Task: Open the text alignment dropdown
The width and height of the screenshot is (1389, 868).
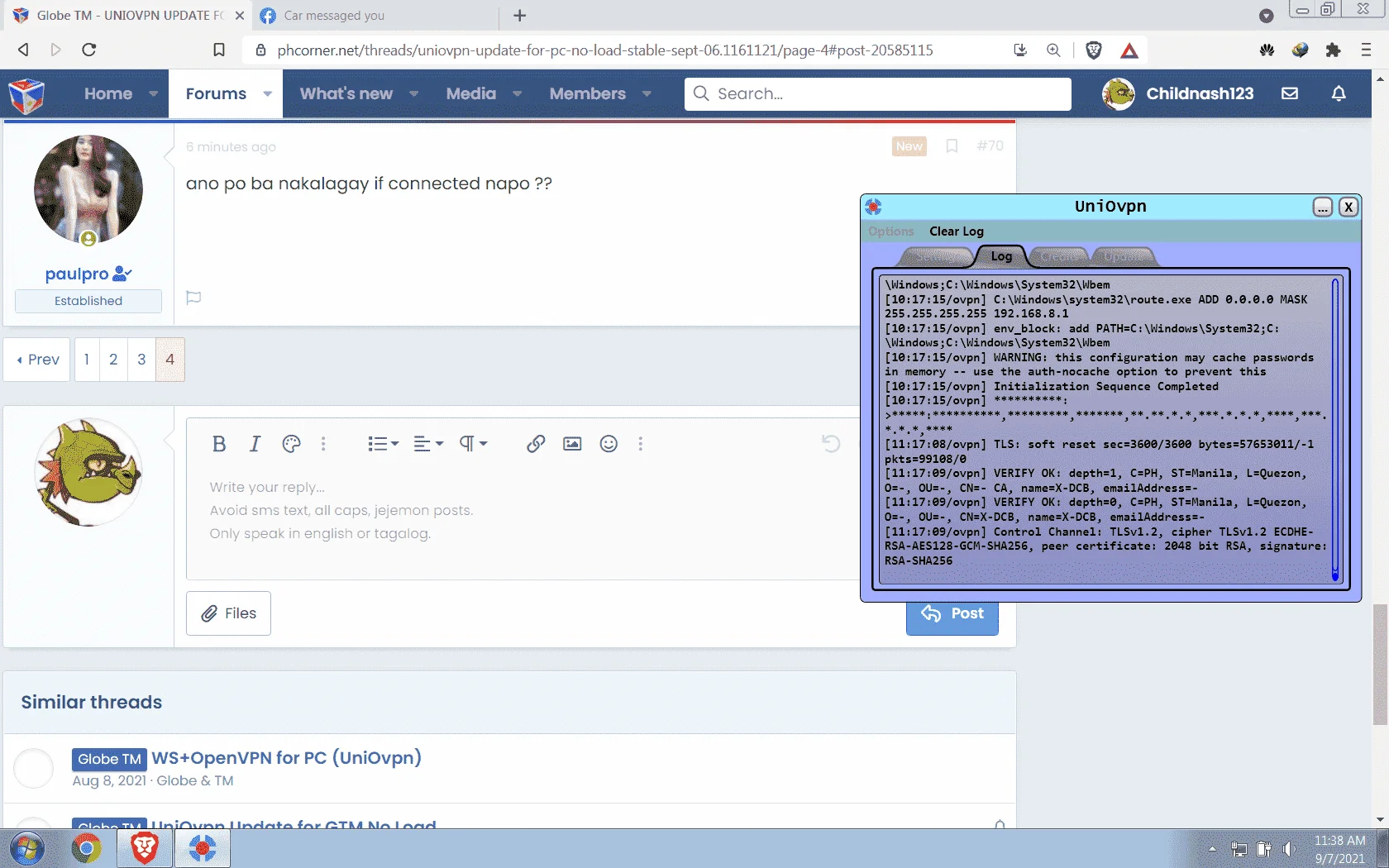Action: pyautogui.click(x=428, y=444)
